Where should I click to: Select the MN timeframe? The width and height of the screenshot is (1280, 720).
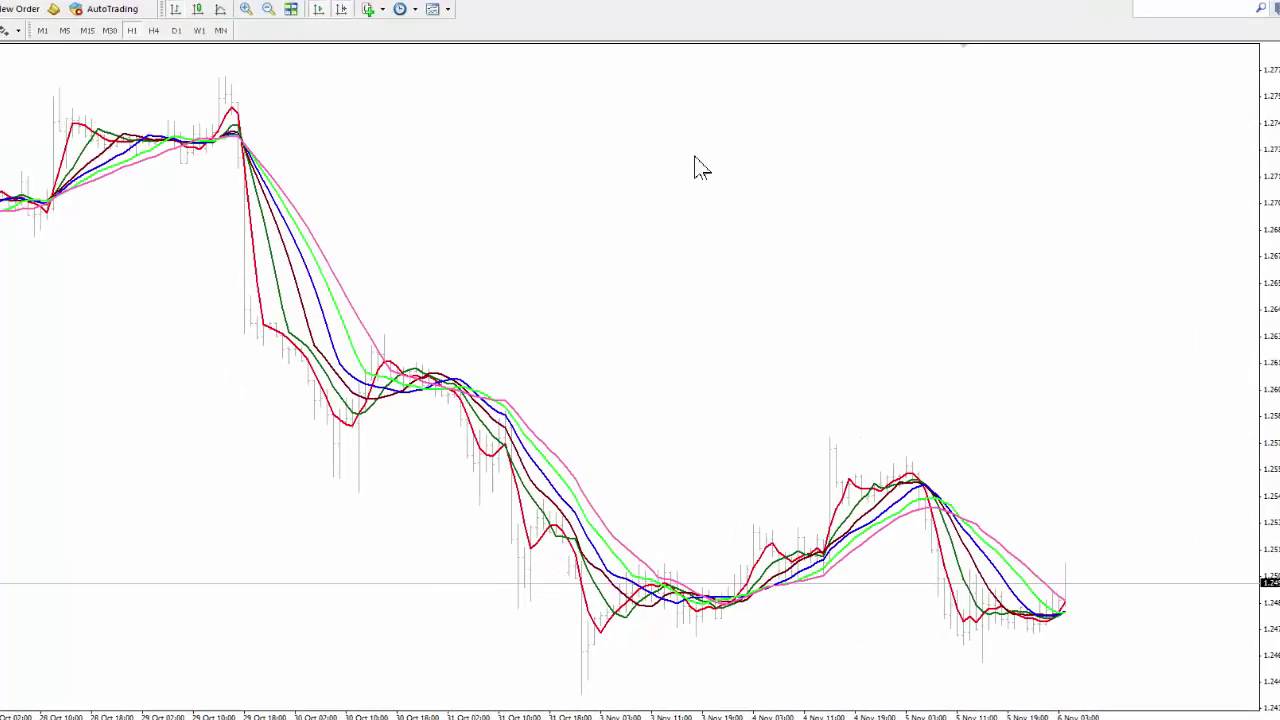(x=221, y=31)
